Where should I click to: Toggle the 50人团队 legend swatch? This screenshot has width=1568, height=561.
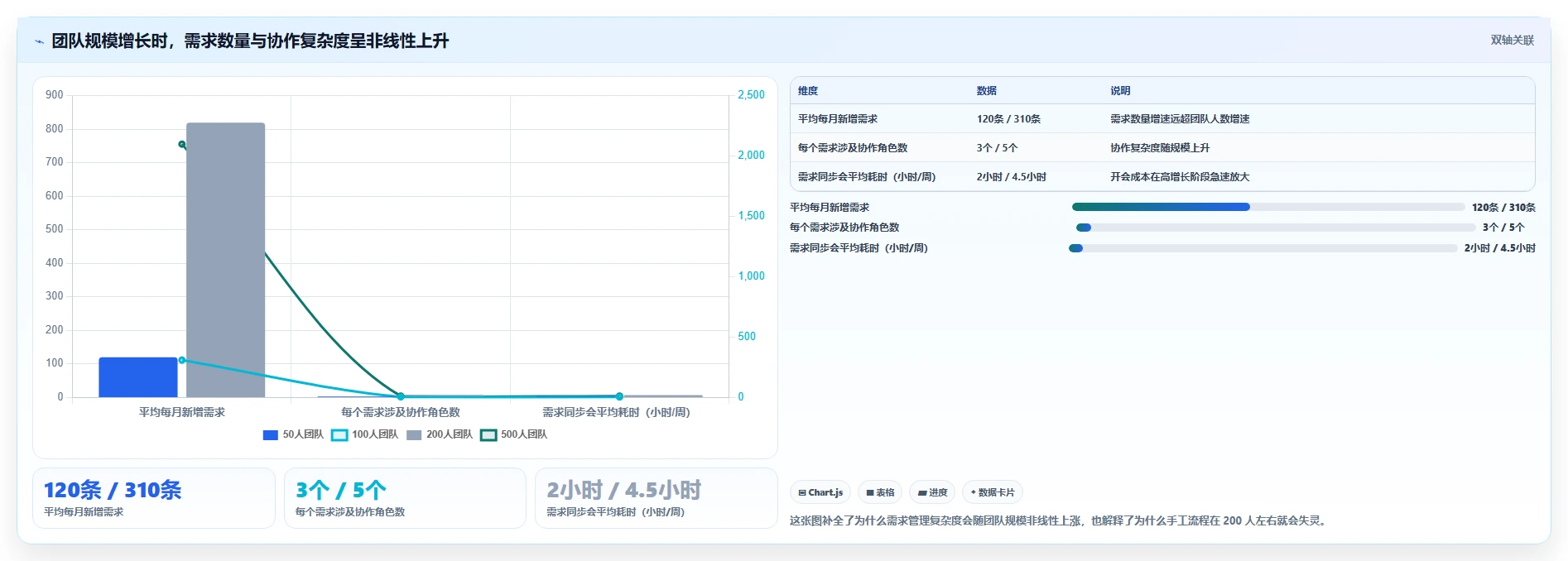click(x=270, y=434)
